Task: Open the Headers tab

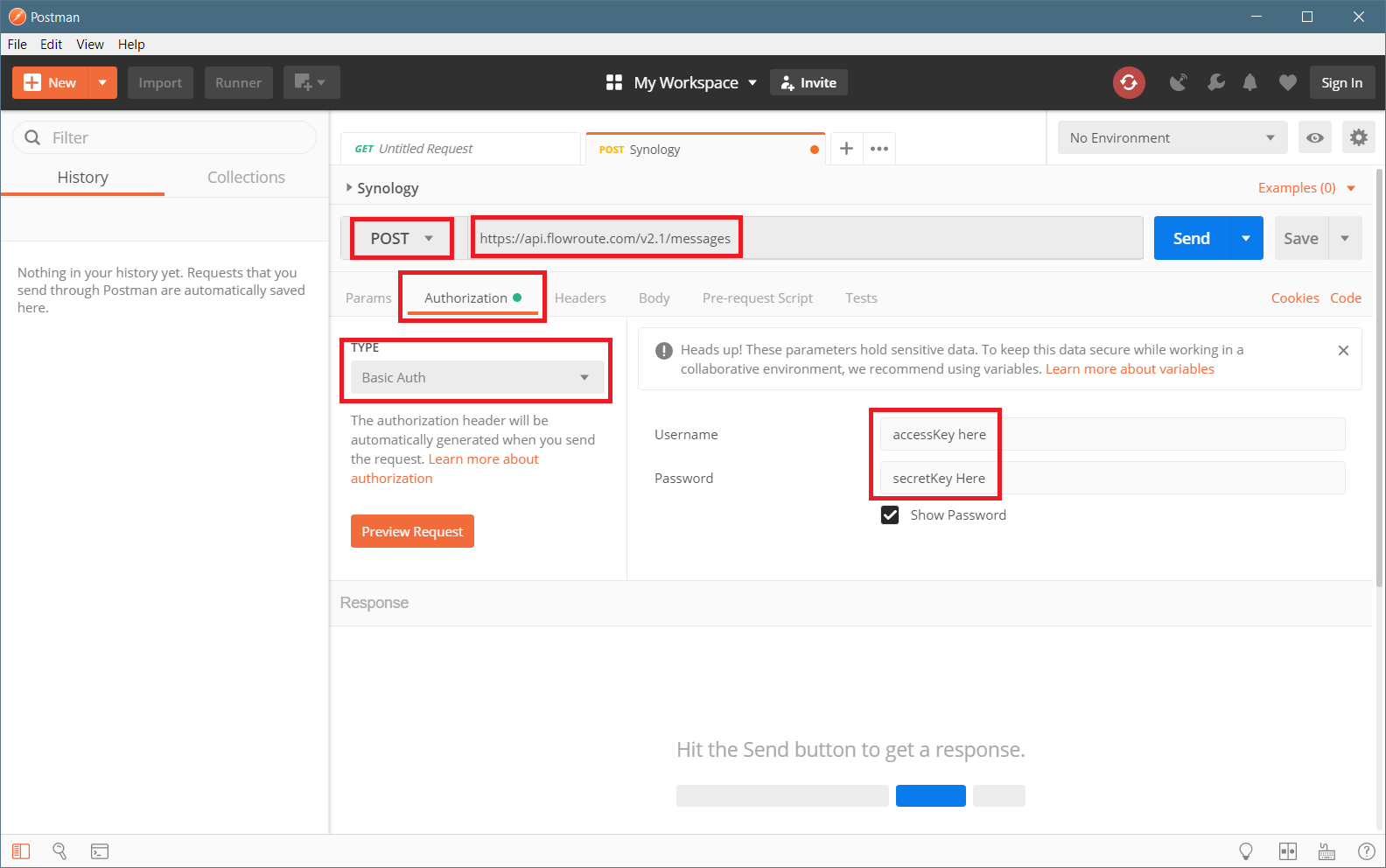Action: (580, 297)
